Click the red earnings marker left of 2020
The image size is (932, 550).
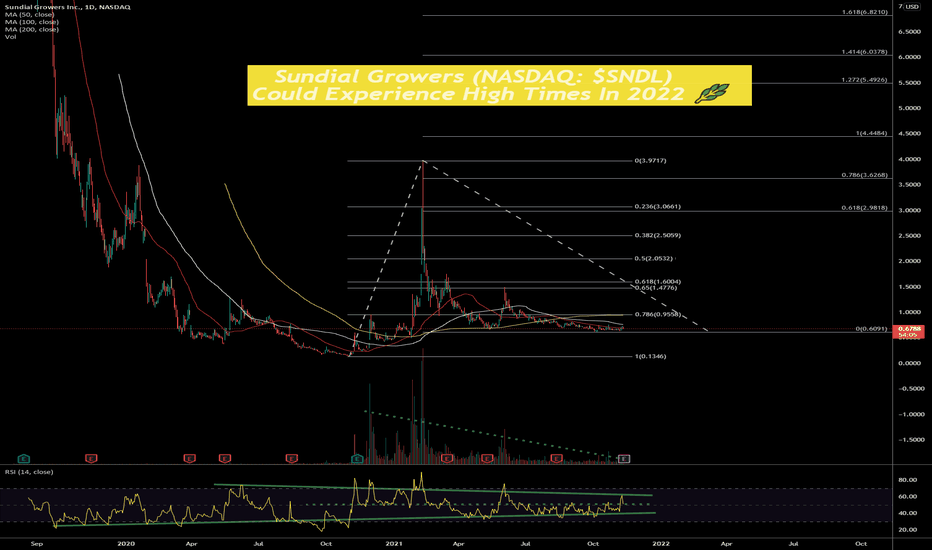pos(91,458)
